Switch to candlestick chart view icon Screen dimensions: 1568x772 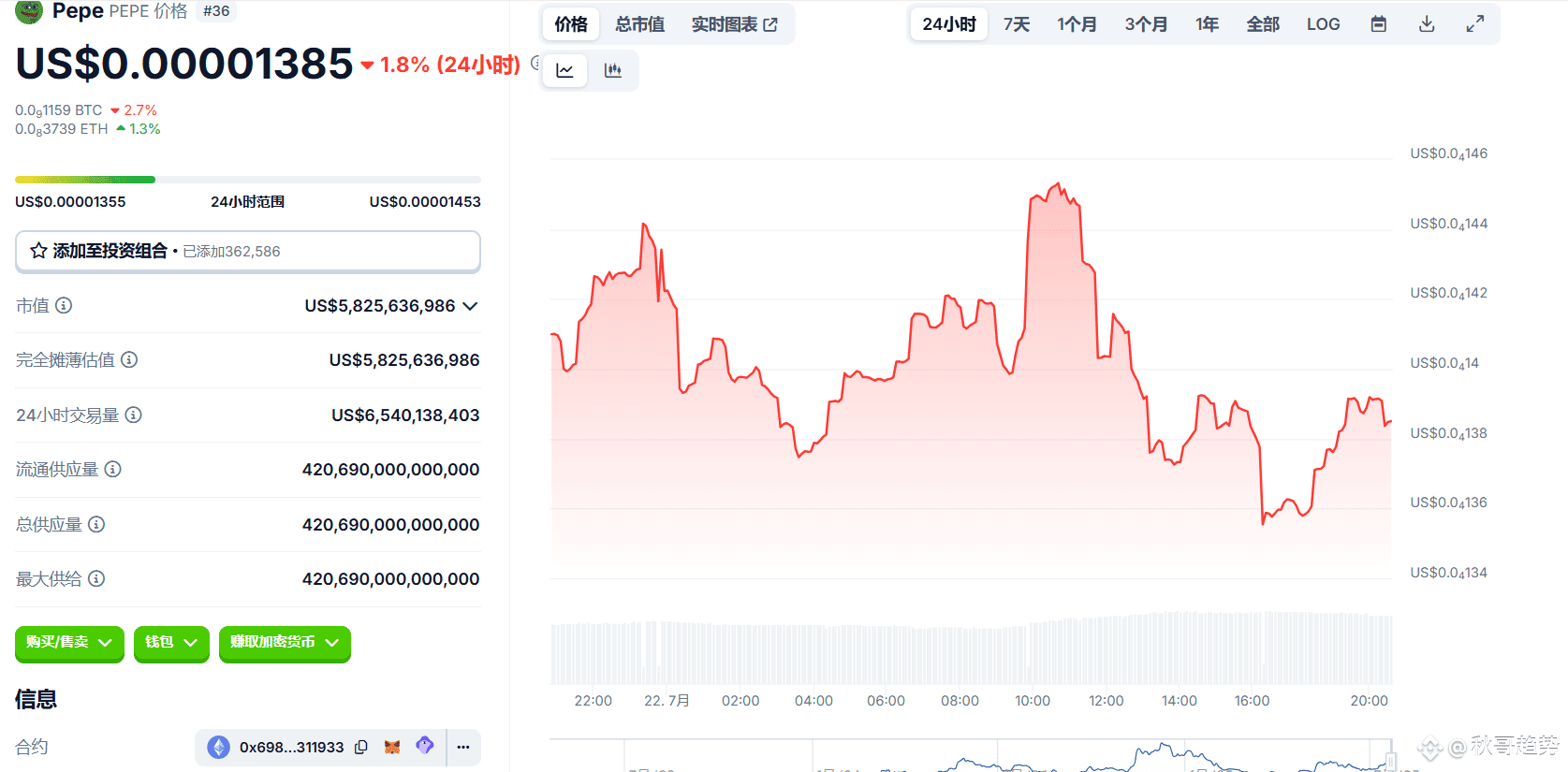click(x=613, y=70)
